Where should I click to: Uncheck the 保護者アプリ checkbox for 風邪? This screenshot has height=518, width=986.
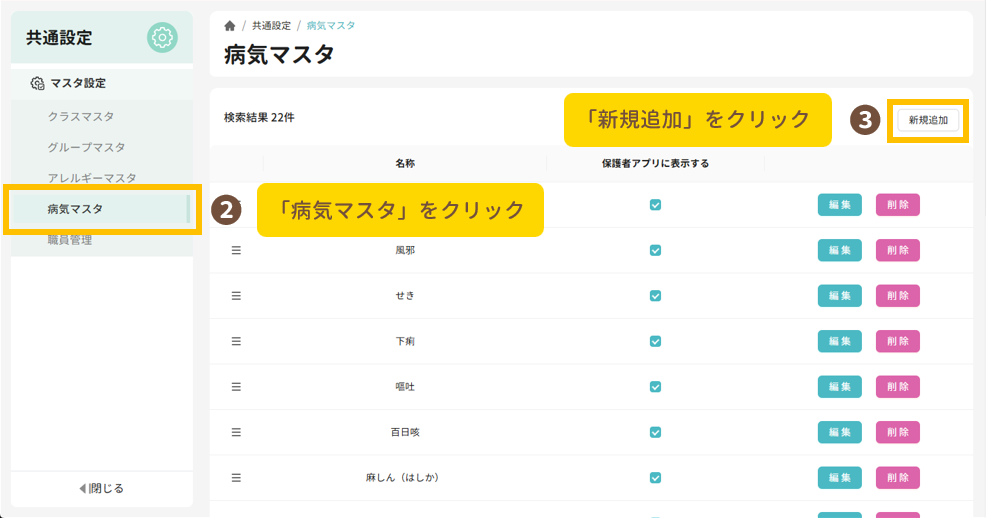[655, 250]
